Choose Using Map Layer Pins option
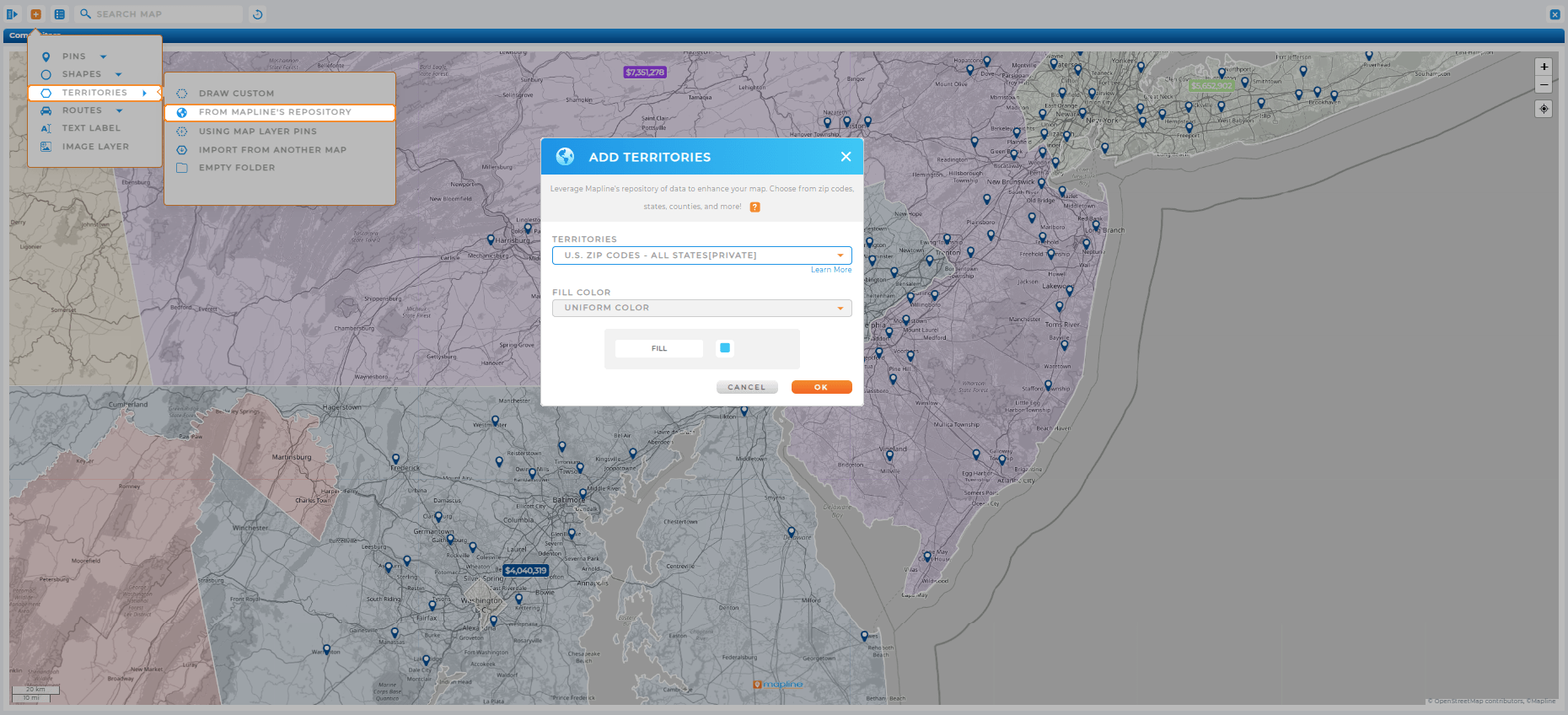 coord(258,132)
